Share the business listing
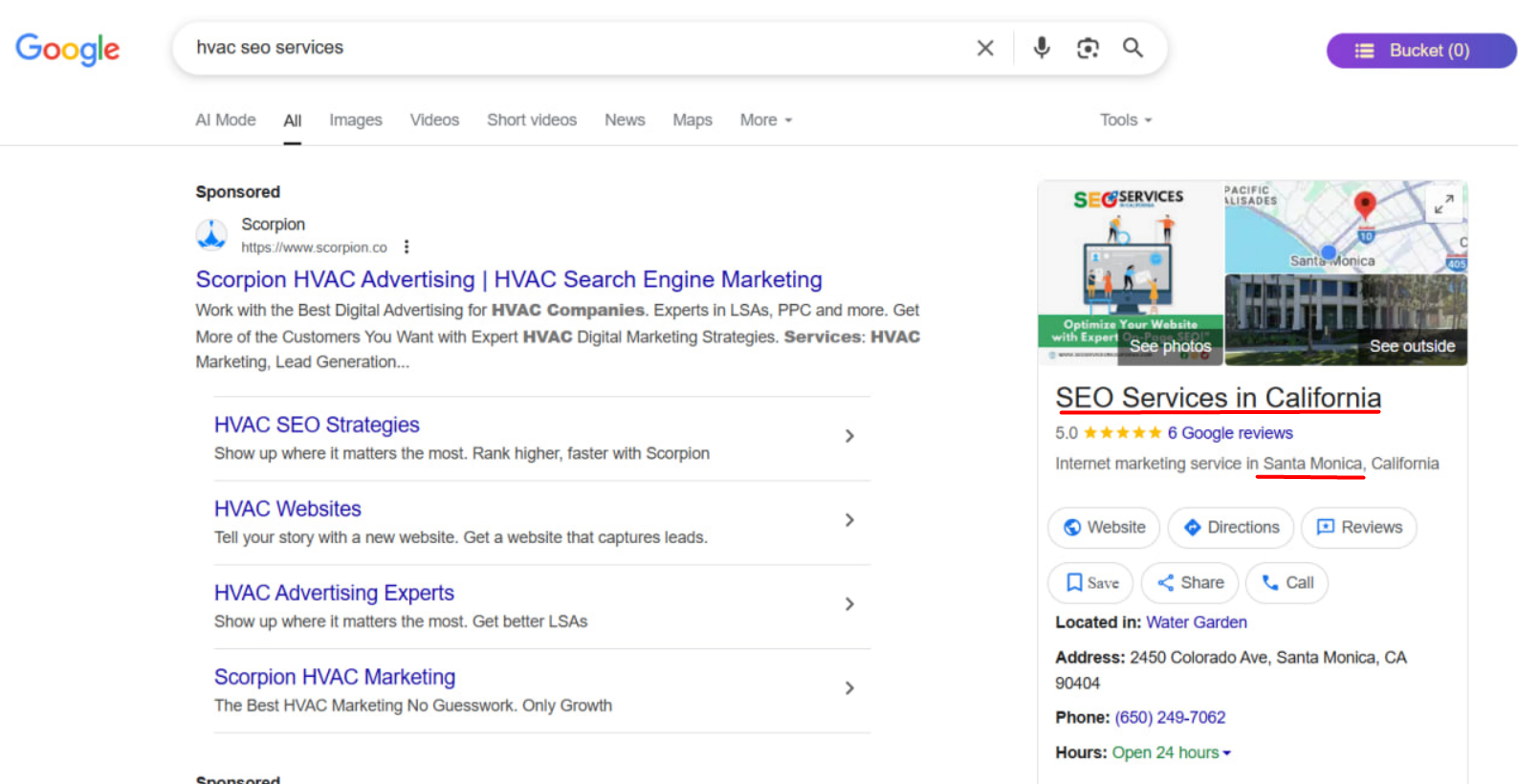The width and height of the screenshot is (1518, 784). pyautogui.click(x=1190, y=583)
